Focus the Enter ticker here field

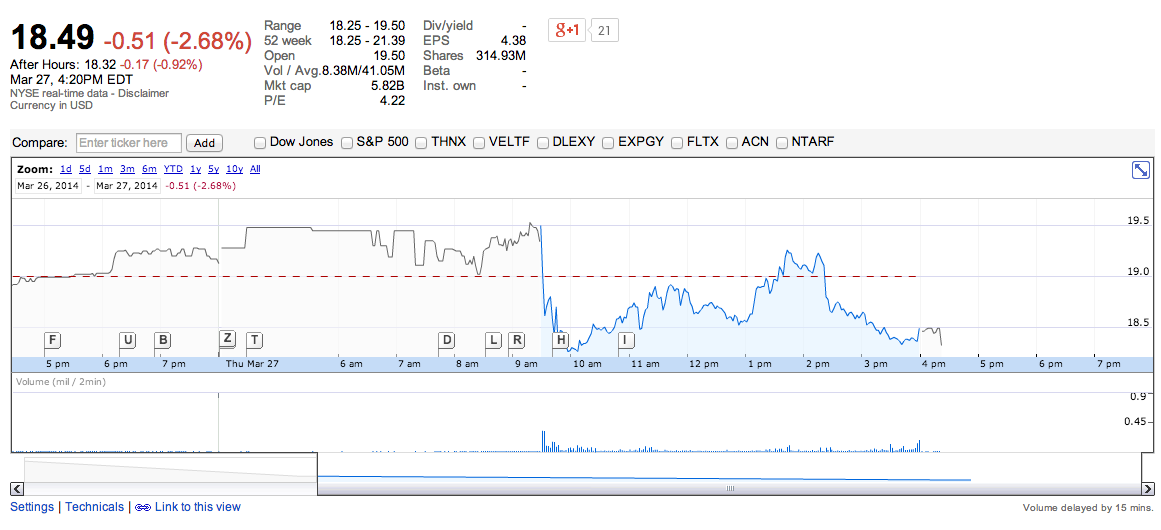point(129,143)
